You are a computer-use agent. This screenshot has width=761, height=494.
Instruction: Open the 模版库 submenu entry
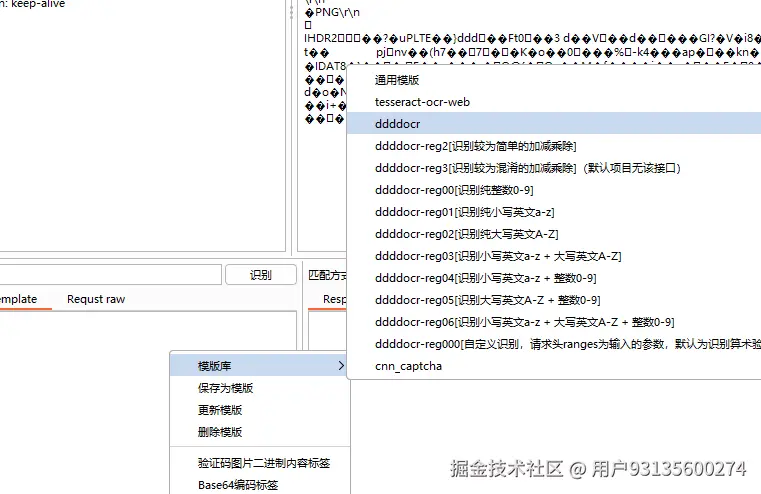tap(260, 365)
